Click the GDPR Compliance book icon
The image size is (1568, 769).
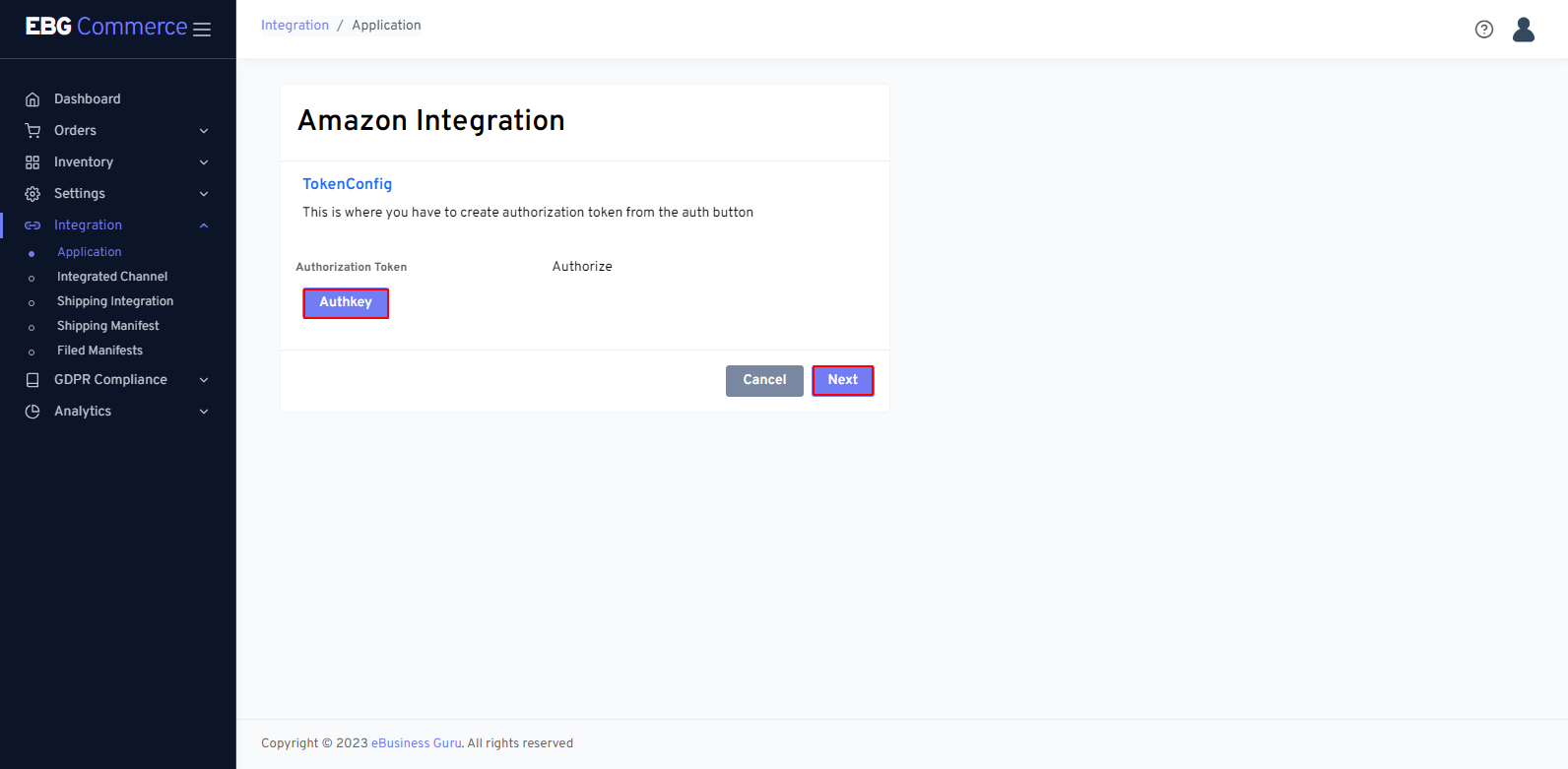tap(33, 380)
